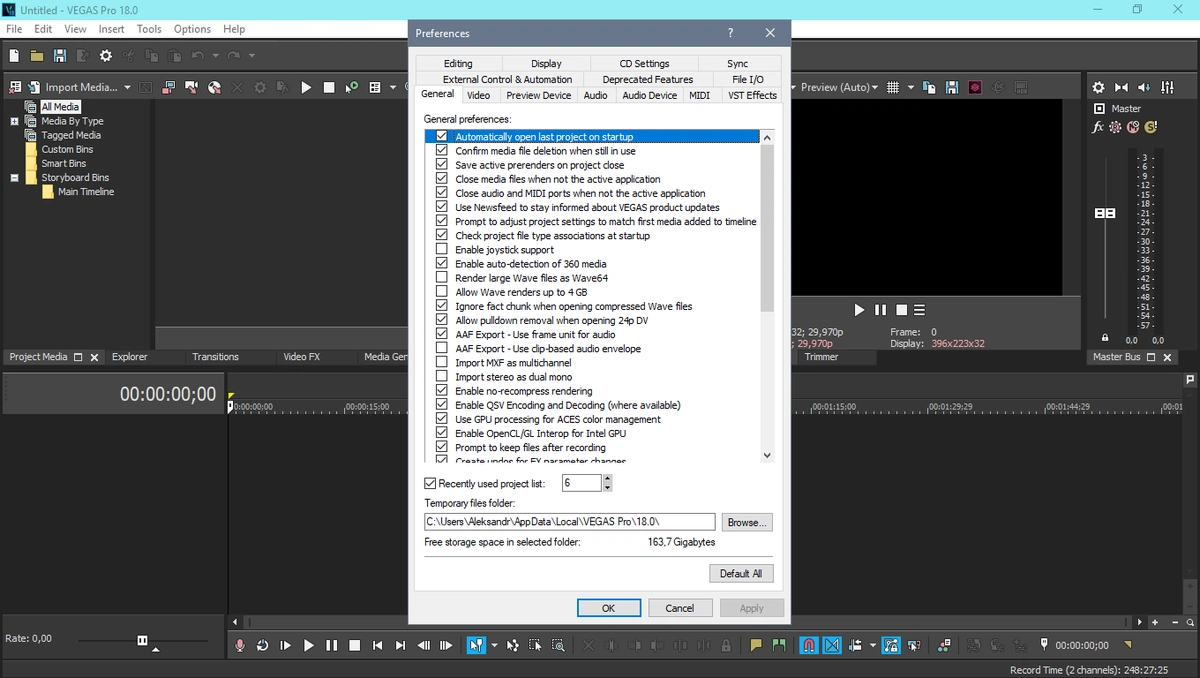The height and width of the screenshot is (678, 1200).
Task: Check Allow Wave renders up to 4 GB
Action: [442, 292]
